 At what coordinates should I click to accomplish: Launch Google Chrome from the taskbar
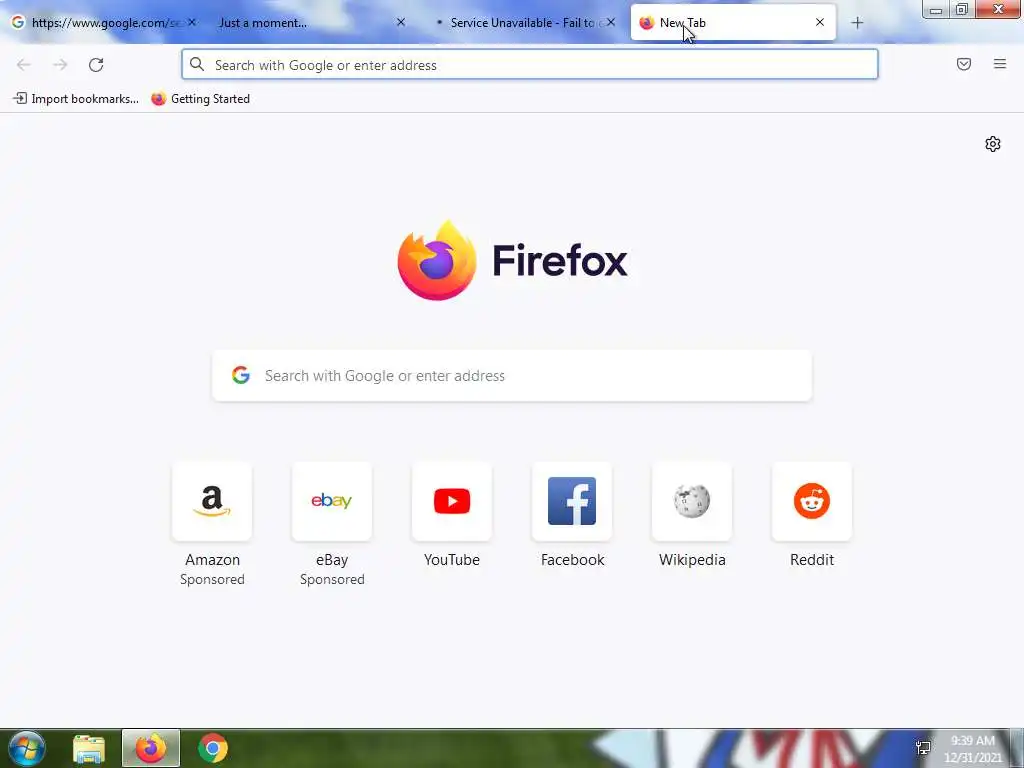pyautogui.click(x=213, y=748)
